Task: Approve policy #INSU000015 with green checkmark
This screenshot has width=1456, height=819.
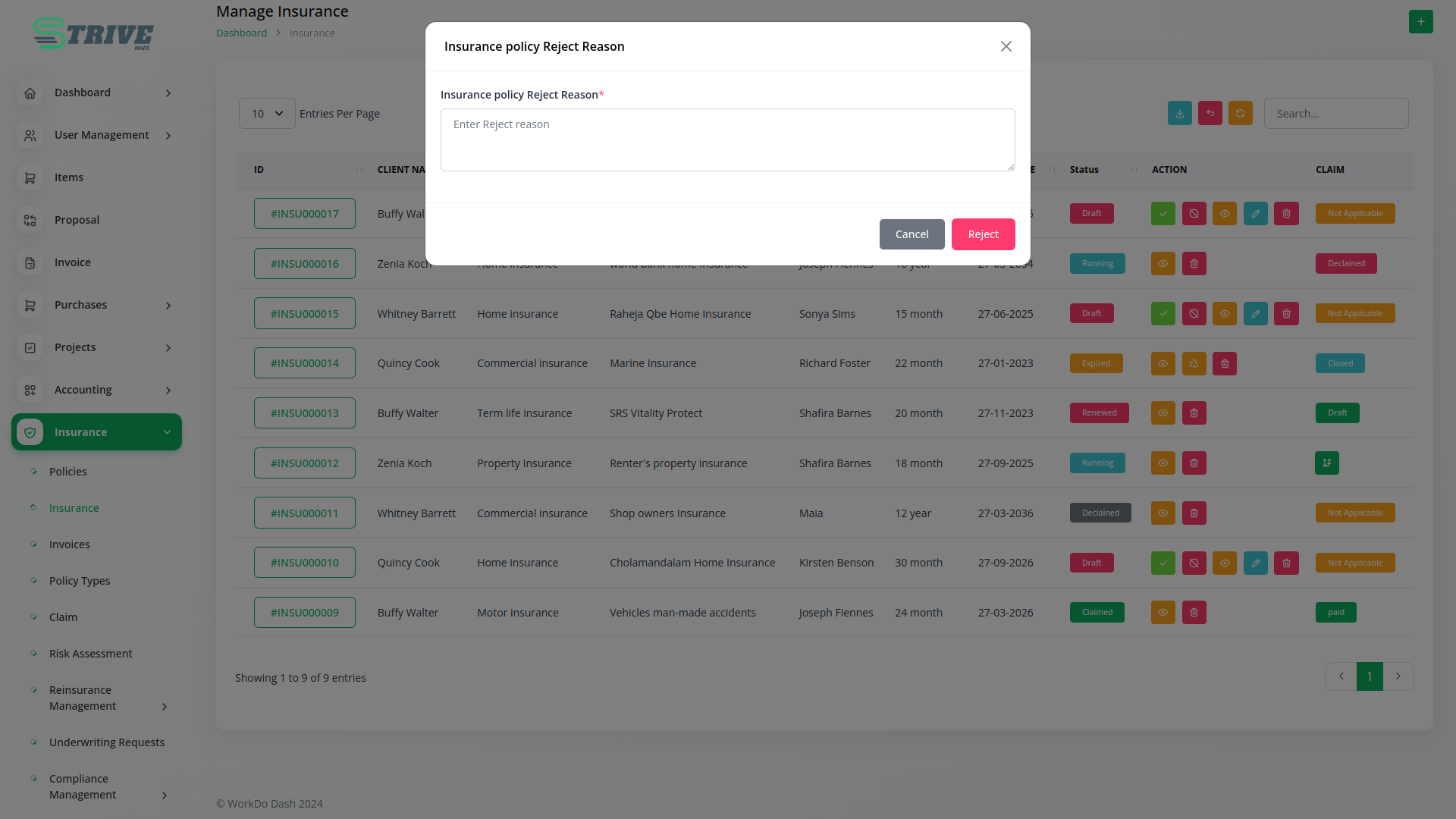Action: coord(1163,314)
